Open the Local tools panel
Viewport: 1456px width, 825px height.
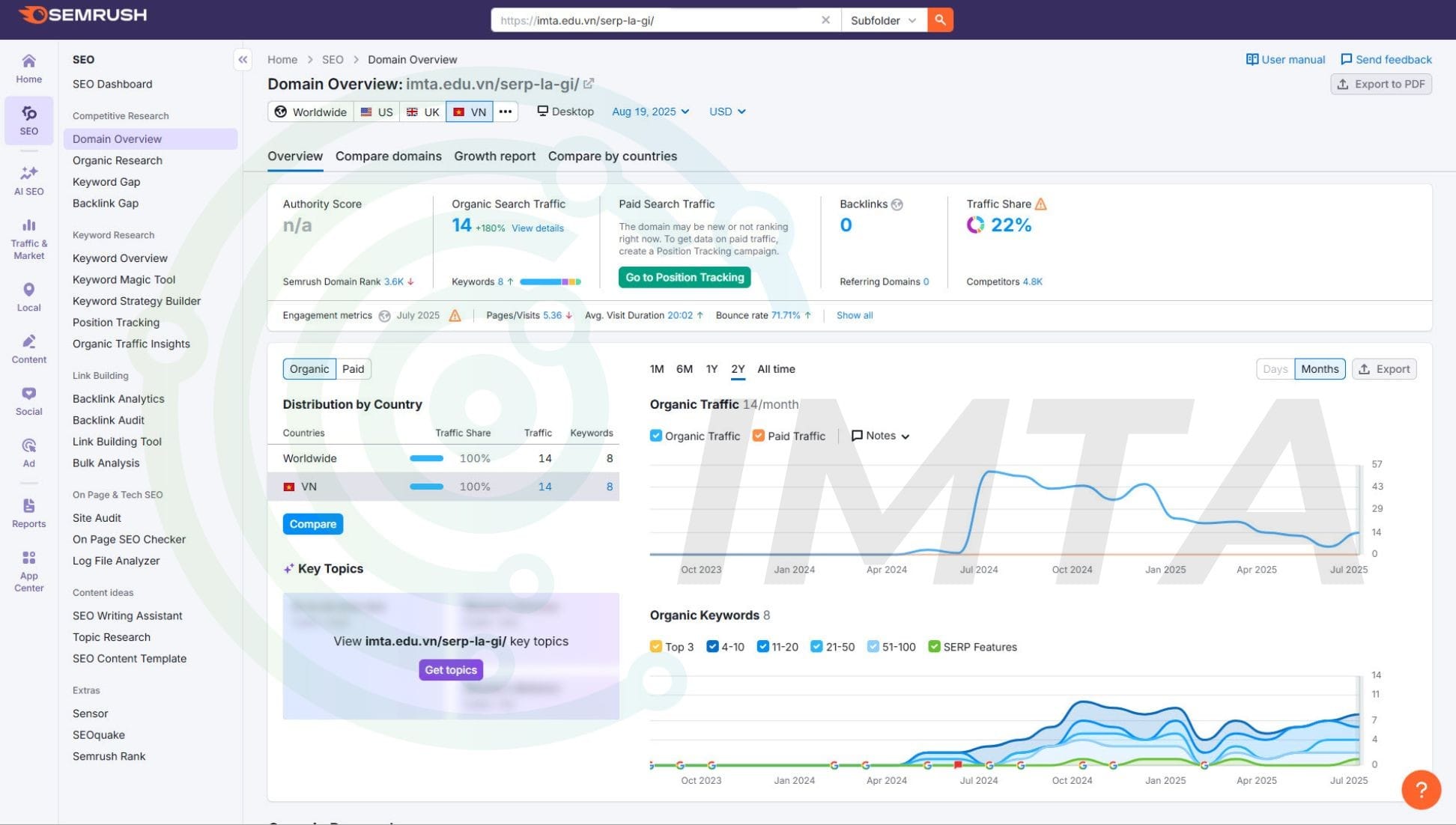coord(28,296)
